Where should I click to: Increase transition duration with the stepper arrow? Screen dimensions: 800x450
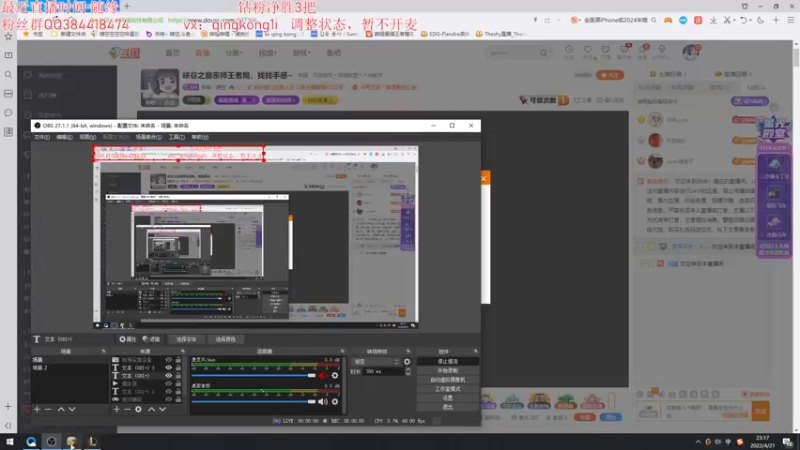pyautogui.click(x=408, y=369)
